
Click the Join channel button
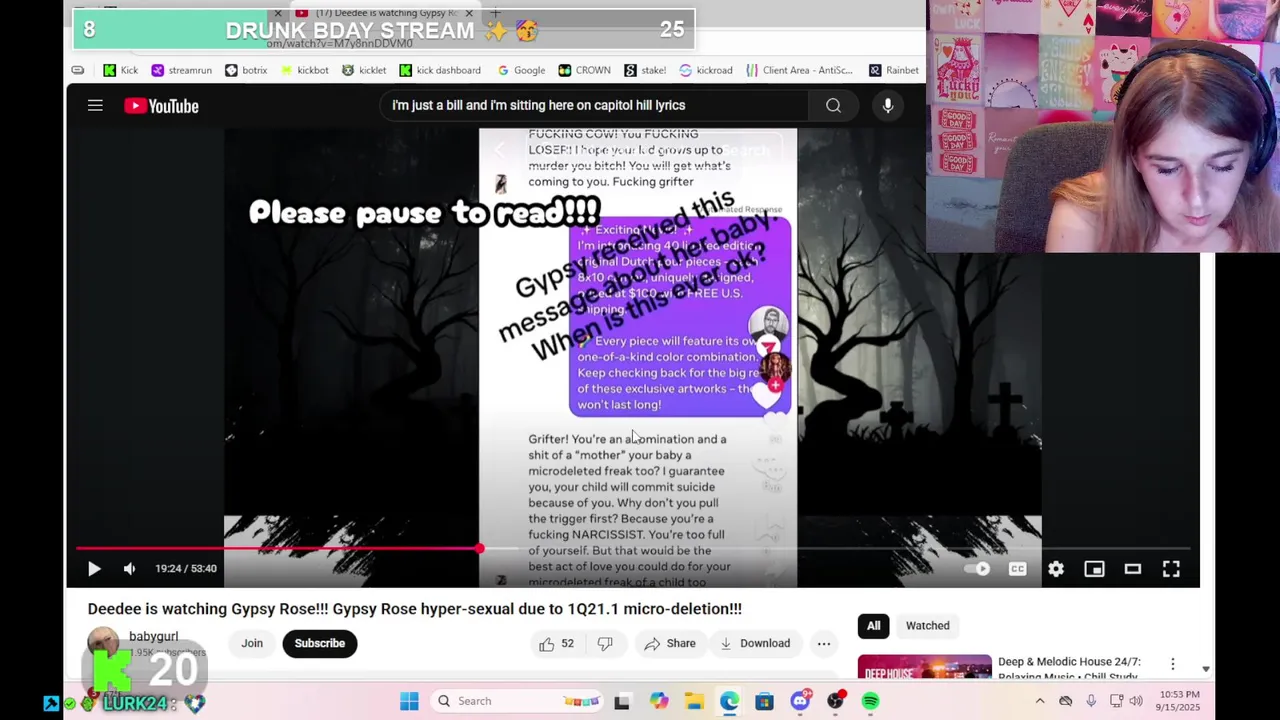click(x=252, y=644)
